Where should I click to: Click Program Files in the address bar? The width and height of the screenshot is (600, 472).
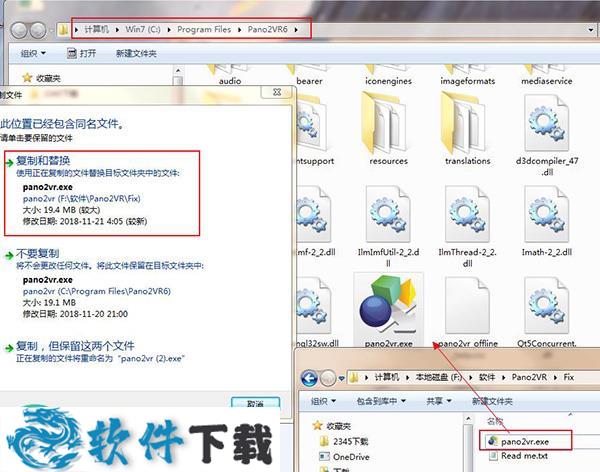204,29
